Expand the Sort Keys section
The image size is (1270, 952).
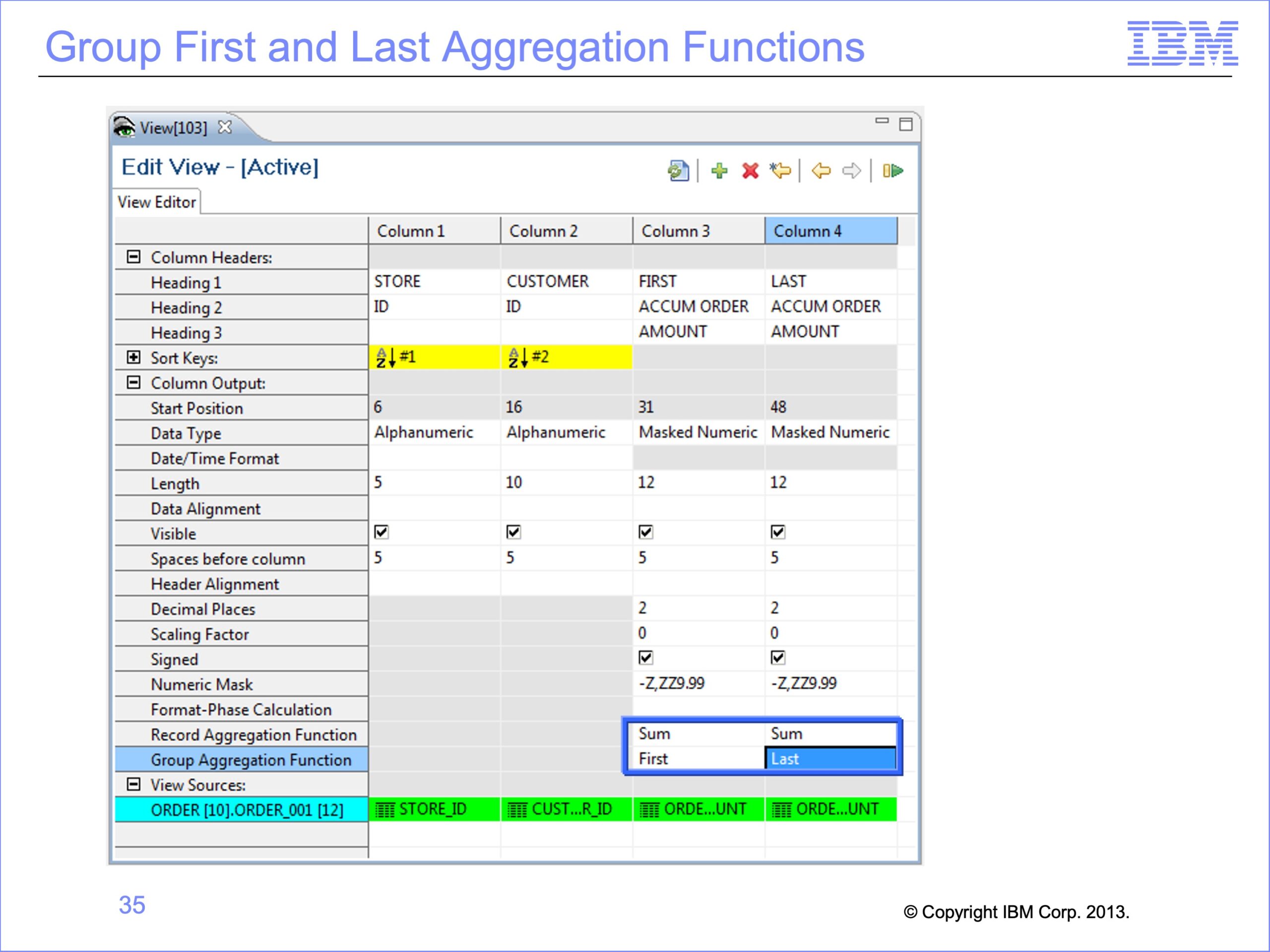pos(133,357)
